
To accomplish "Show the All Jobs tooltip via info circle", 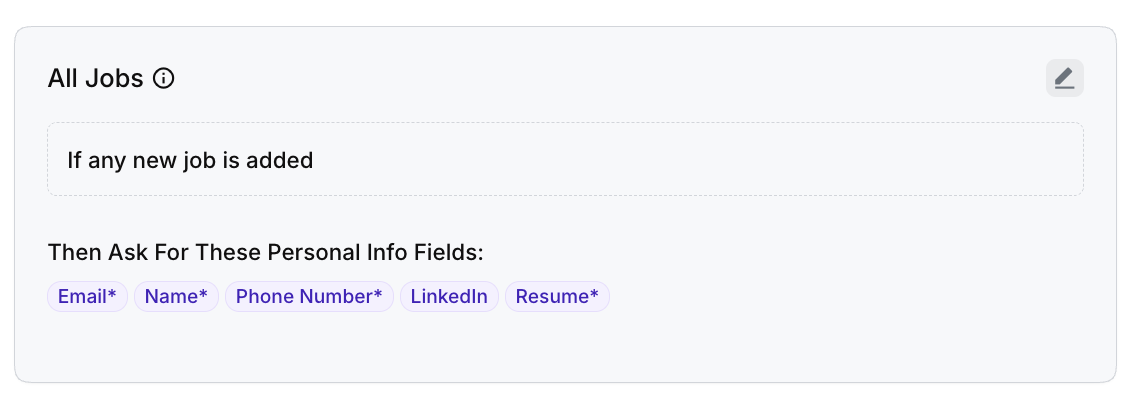I will [164, 78].
